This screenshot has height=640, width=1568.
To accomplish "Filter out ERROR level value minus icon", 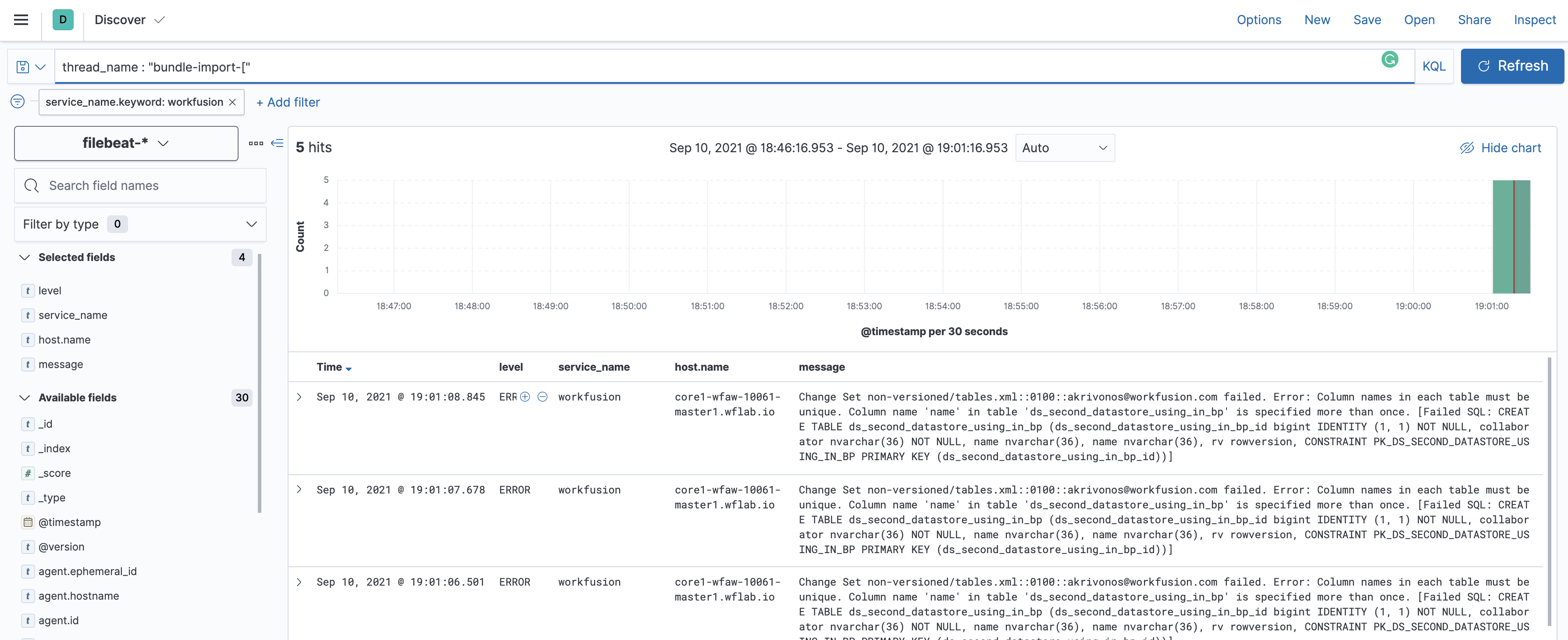I will click(x=542, y=397).
